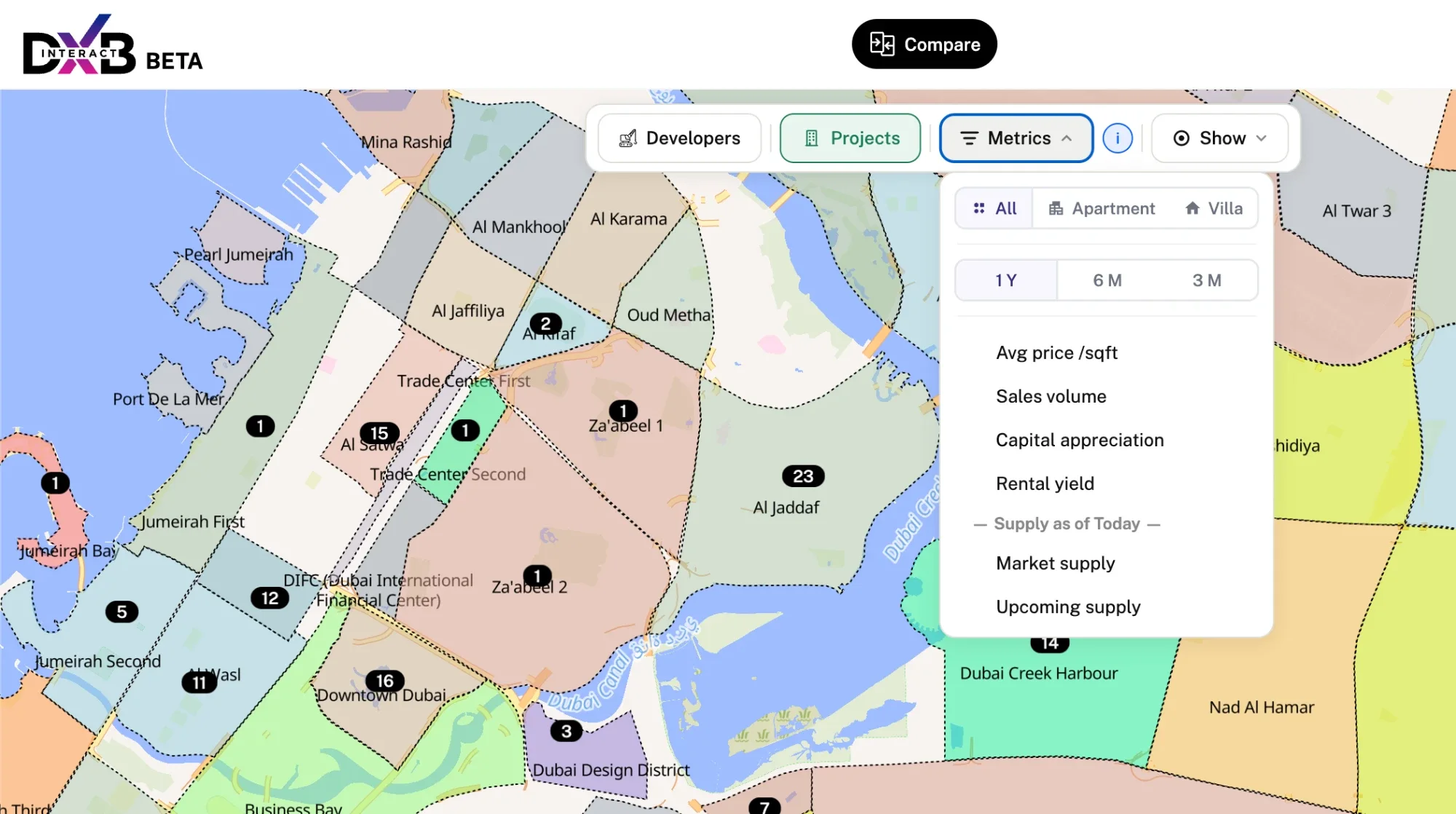Click the marker 1 on Za'abeel 2
This screenshot has width=1456, height=814.
537,576
